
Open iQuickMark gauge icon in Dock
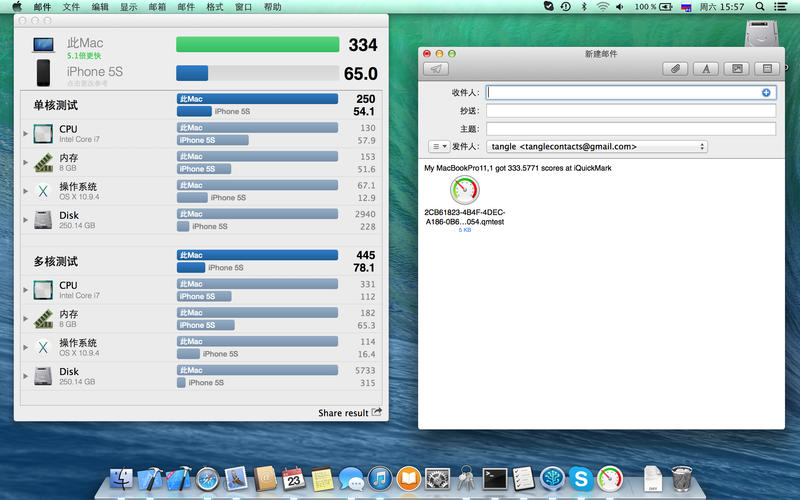click(610, 479)
